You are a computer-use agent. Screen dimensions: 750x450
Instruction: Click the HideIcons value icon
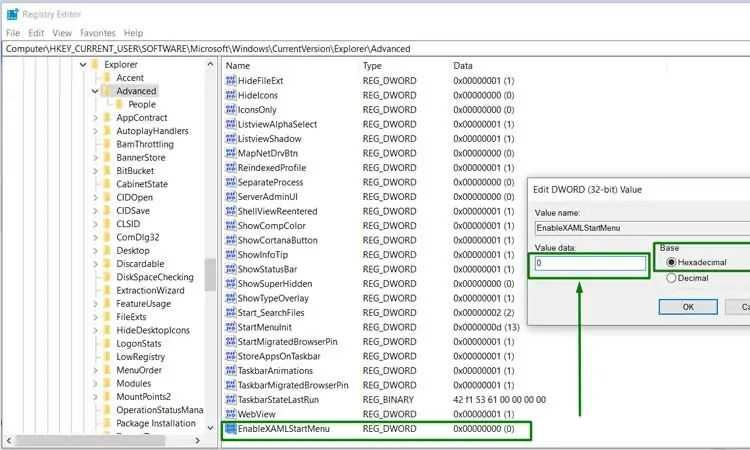[231, 95]
